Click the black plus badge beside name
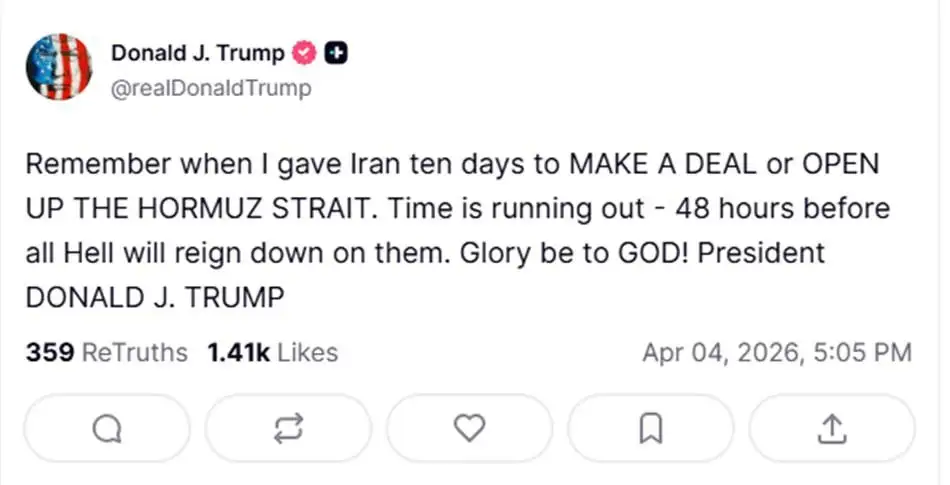The image size is (950, 485). point(337,54)
